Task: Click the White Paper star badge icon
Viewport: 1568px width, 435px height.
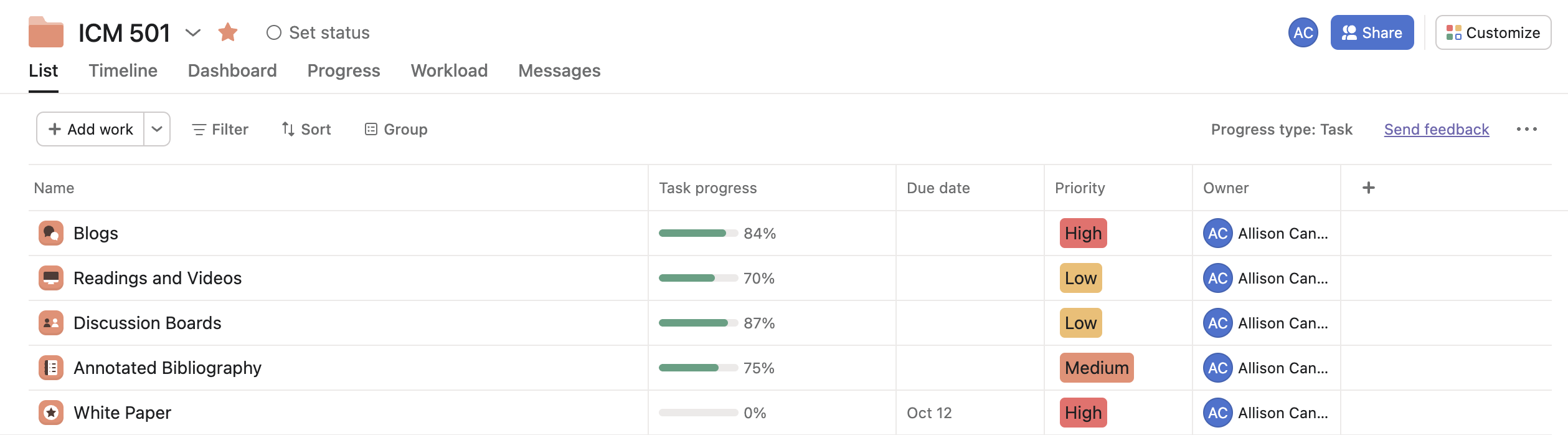Action: [x=51, y=413]
